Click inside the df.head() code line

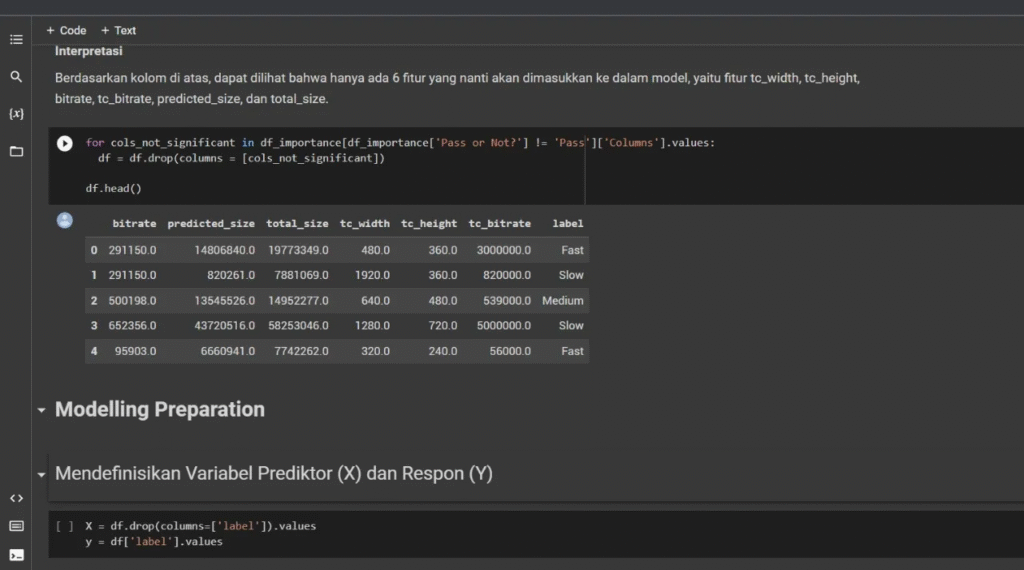[x=114, y=188]
